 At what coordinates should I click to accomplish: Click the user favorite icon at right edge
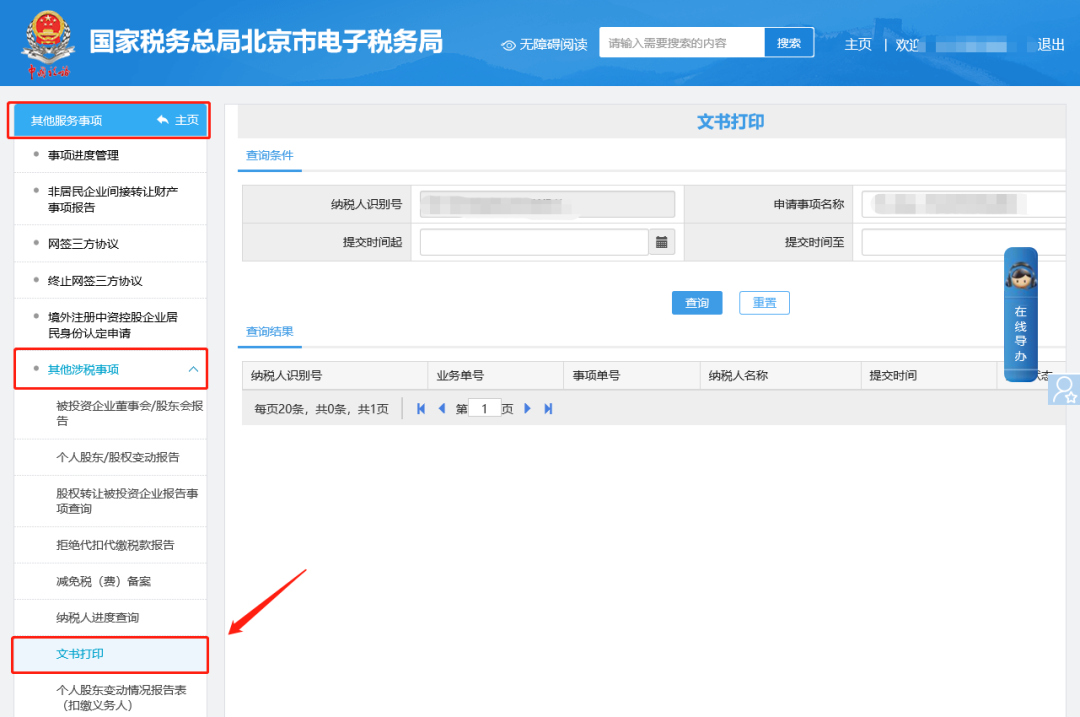1064,389
